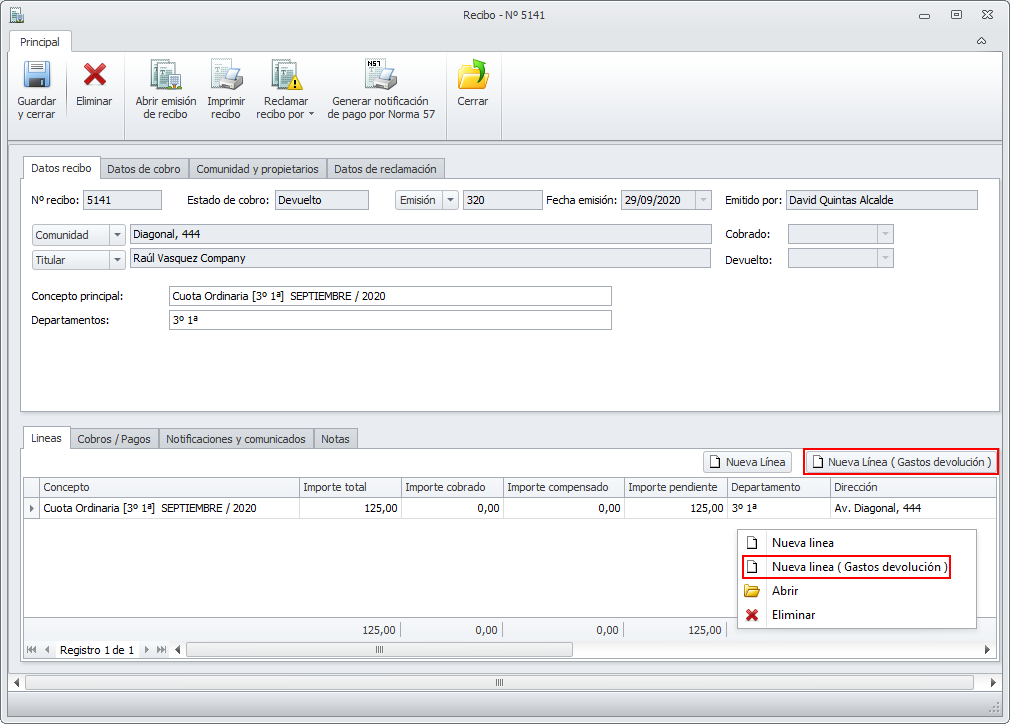Click the application icon in title bar
Viewport: 1010px width, 724px height.
point(17,14)
